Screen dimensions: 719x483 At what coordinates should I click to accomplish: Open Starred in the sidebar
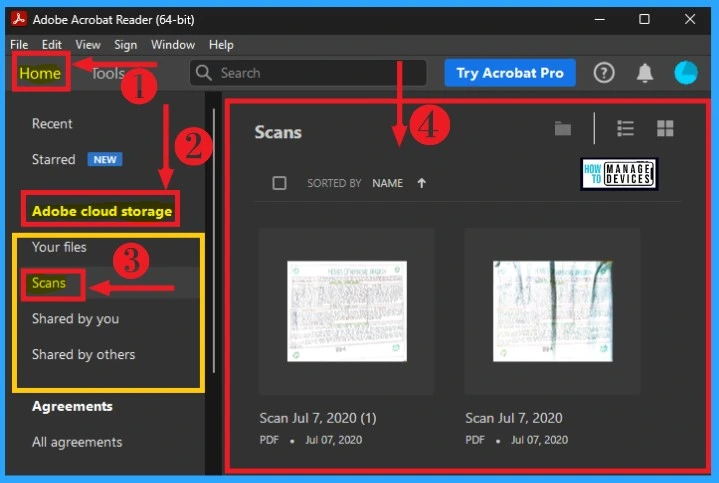53,159
